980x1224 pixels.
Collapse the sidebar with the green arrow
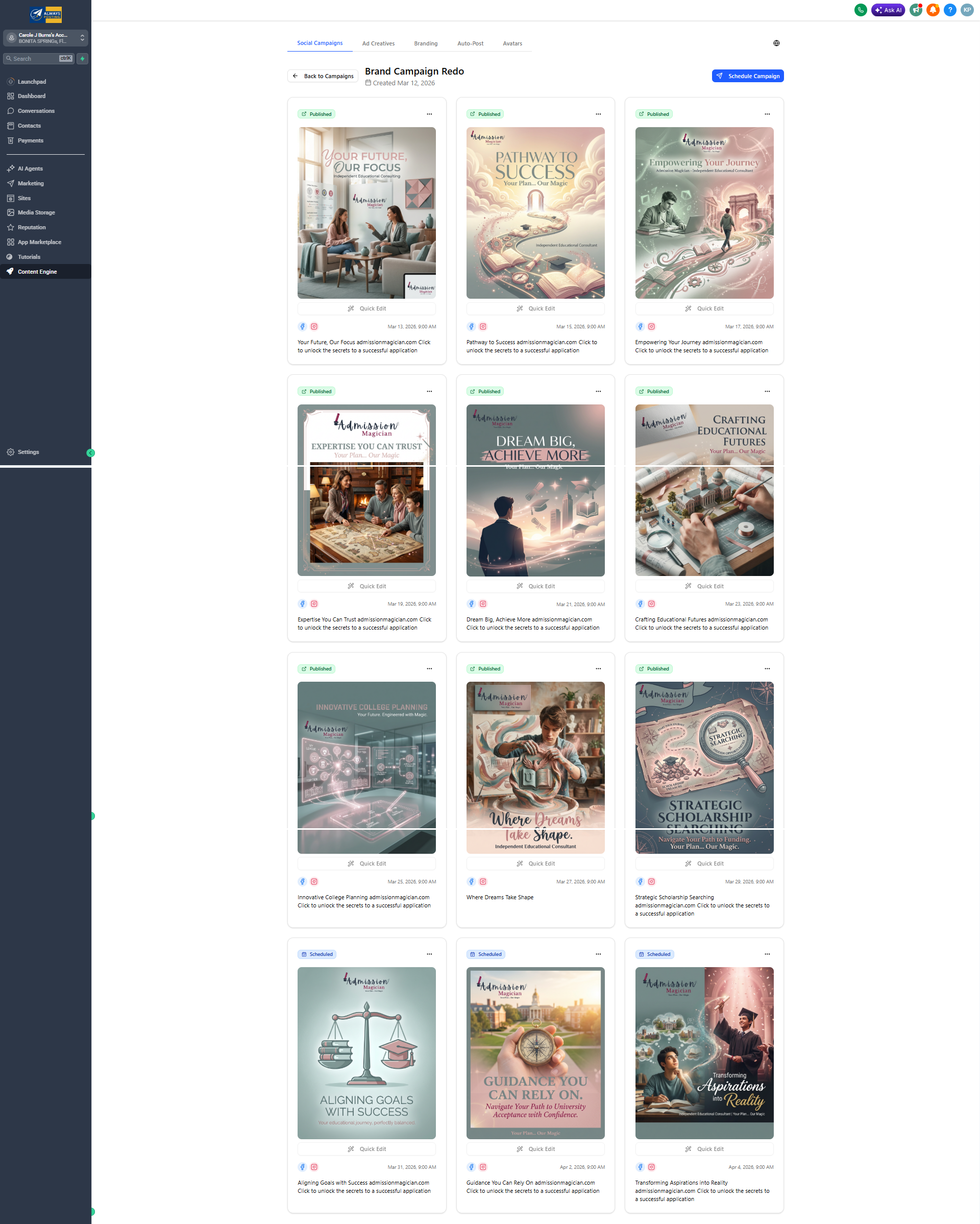[x=90, y=452]
